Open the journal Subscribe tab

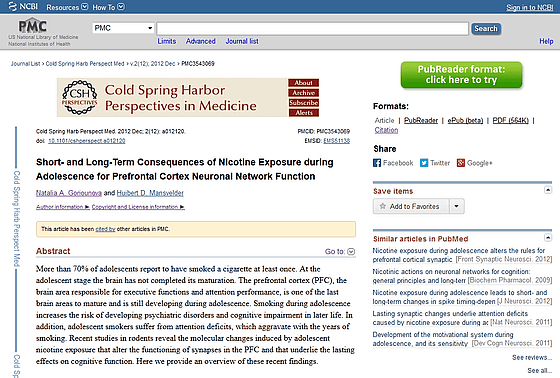(x=304, y=103)
